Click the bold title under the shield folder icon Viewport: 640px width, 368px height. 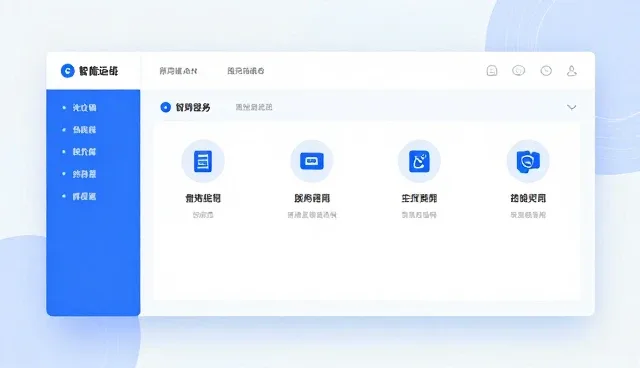[x=528, y=198]
